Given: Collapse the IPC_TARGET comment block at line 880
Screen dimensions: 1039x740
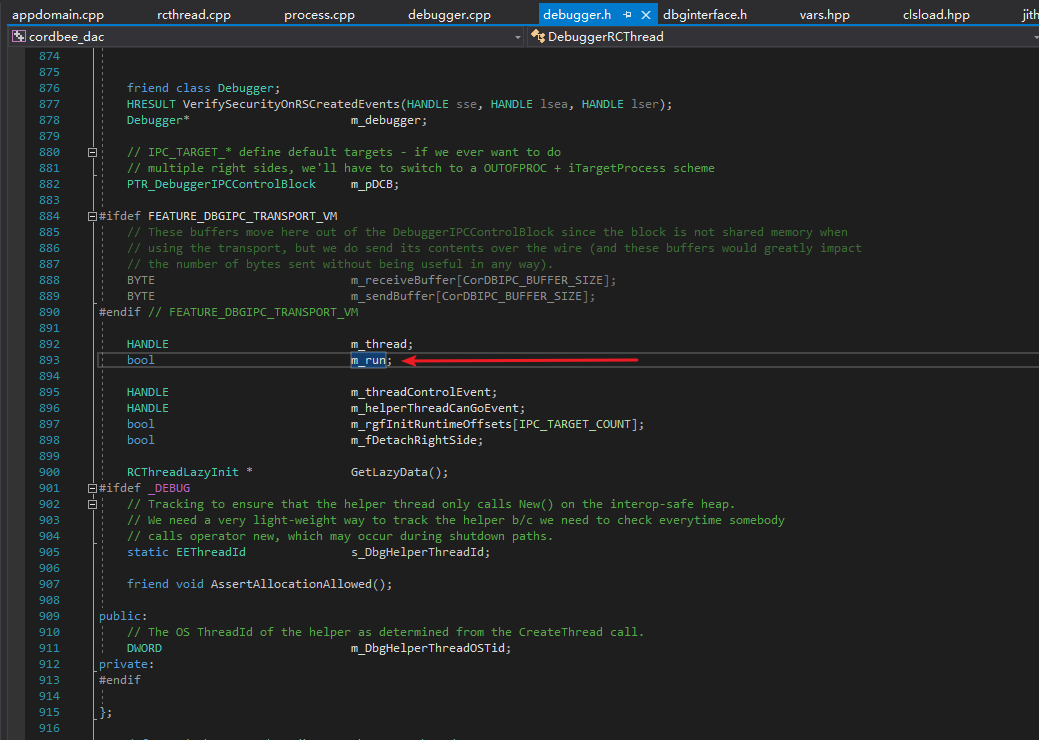Looking at the screenshot, I should tap(92, 152).
